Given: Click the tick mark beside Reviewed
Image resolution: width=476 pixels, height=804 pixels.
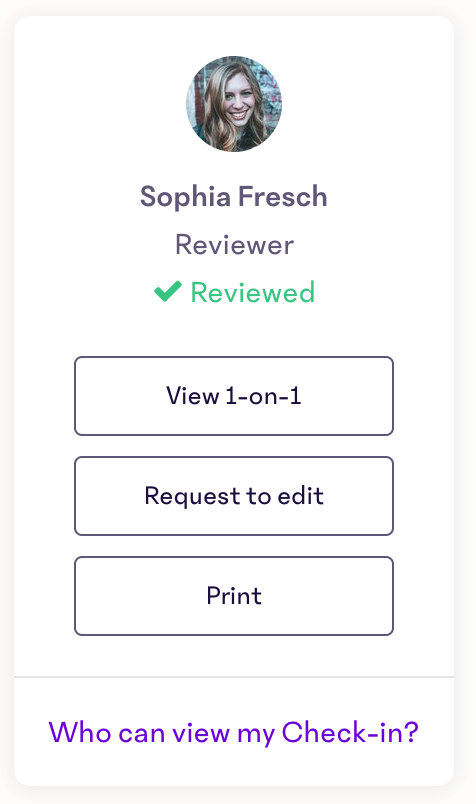Looking at the screenshot, I should click(168, 291).
